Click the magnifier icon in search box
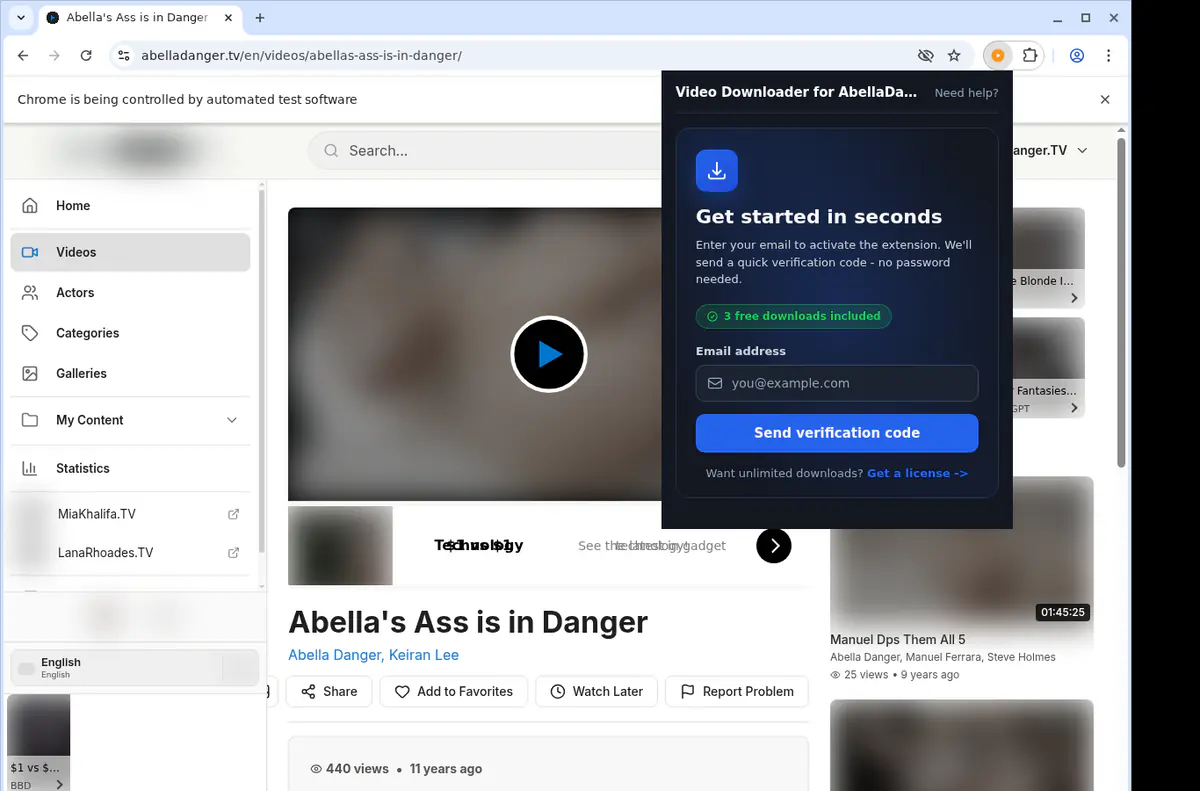 (x=330, y=151)
